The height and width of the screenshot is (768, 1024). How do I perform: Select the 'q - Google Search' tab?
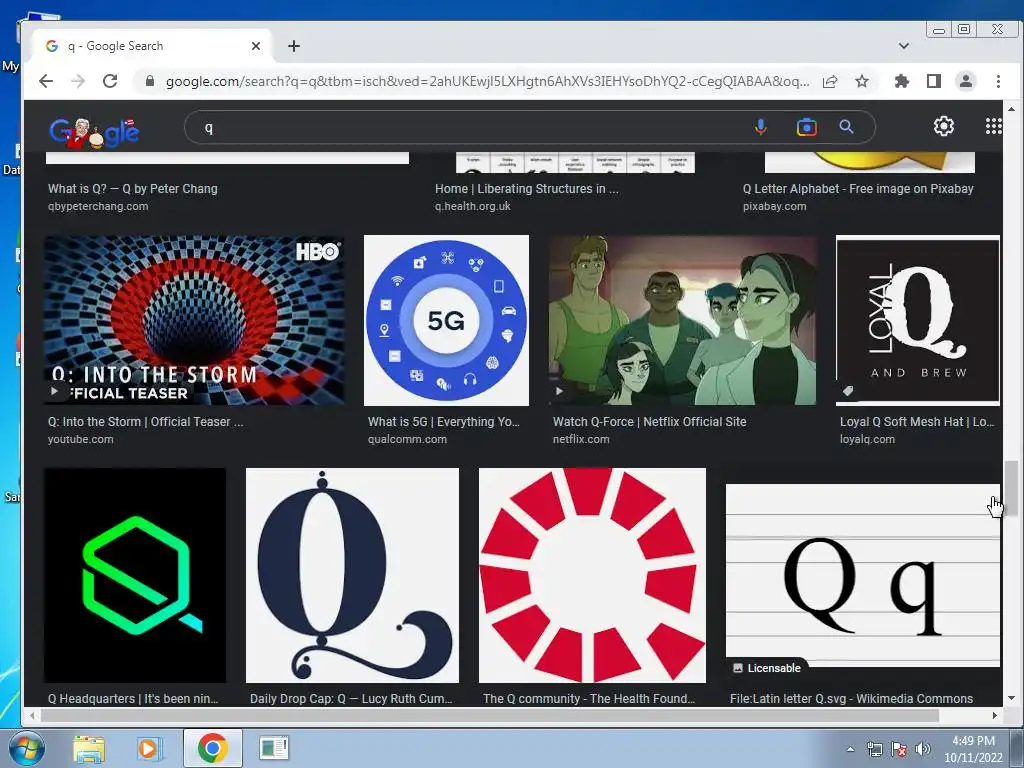click(x=152, y=46)
